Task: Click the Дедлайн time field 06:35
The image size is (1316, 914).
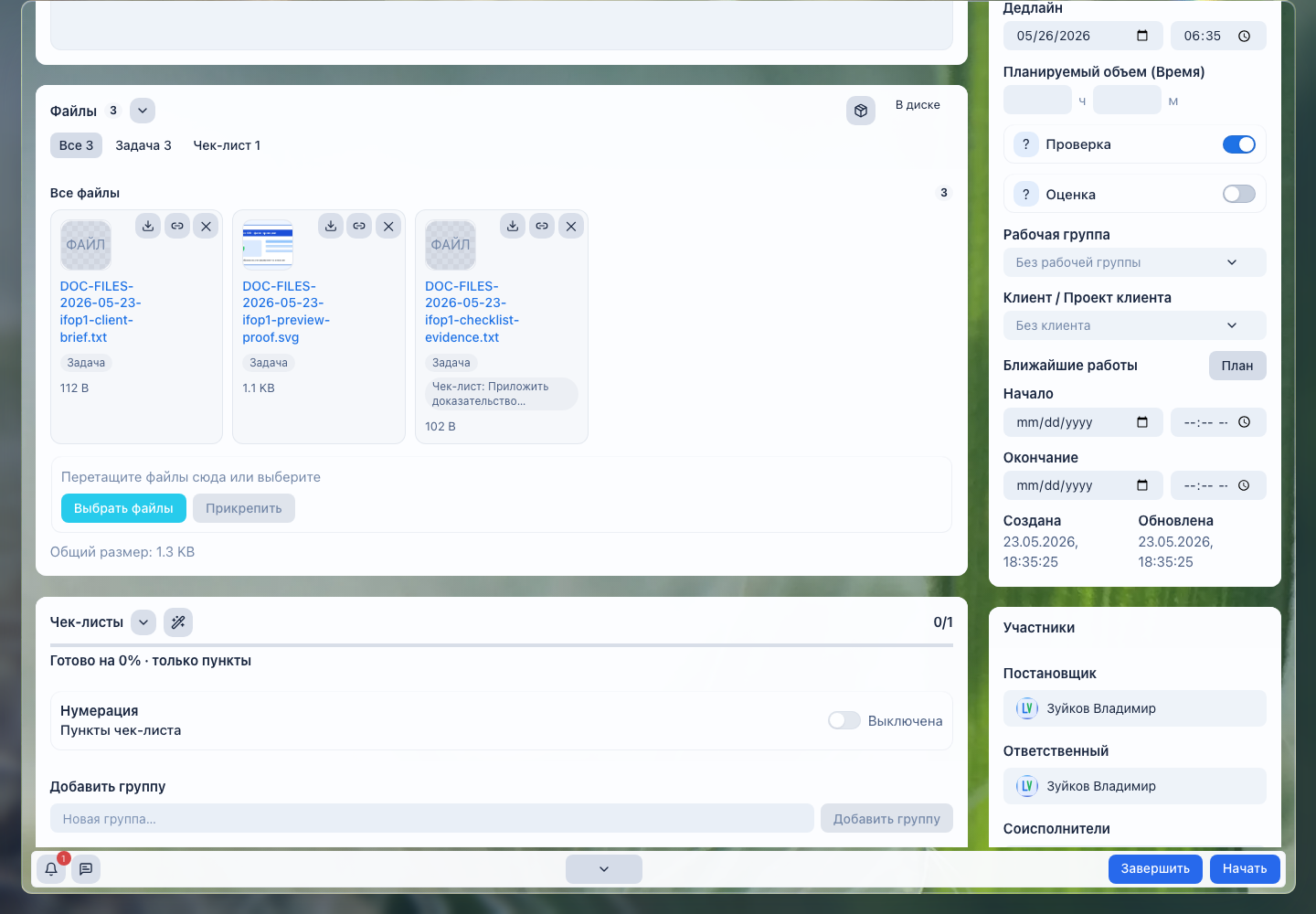Action: (1218, 36)
